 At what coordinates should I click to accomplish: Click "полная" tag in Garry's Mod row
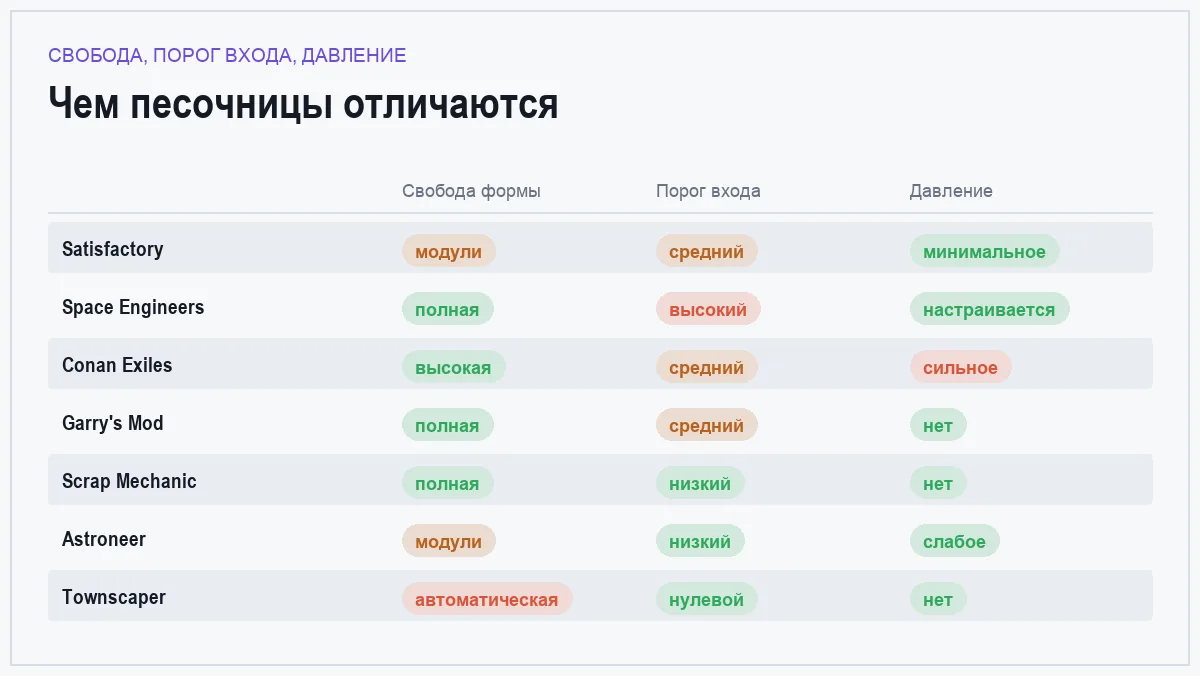447,425
